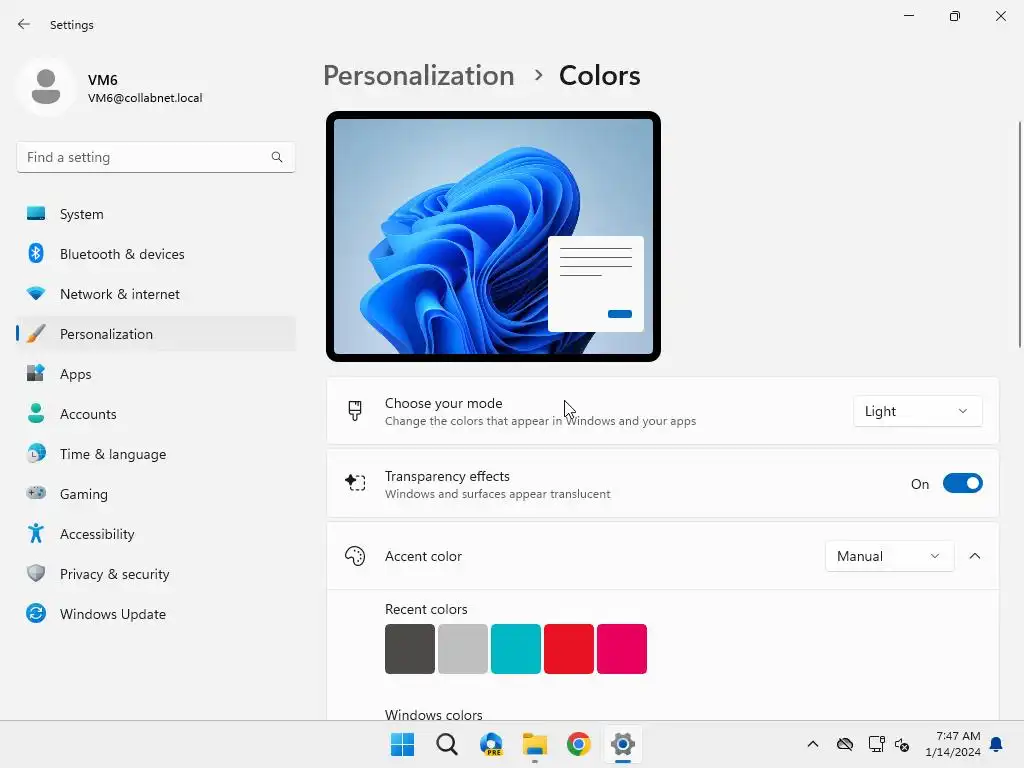Click the Transparency effects sparkle icon

click(x=355, y=483)
